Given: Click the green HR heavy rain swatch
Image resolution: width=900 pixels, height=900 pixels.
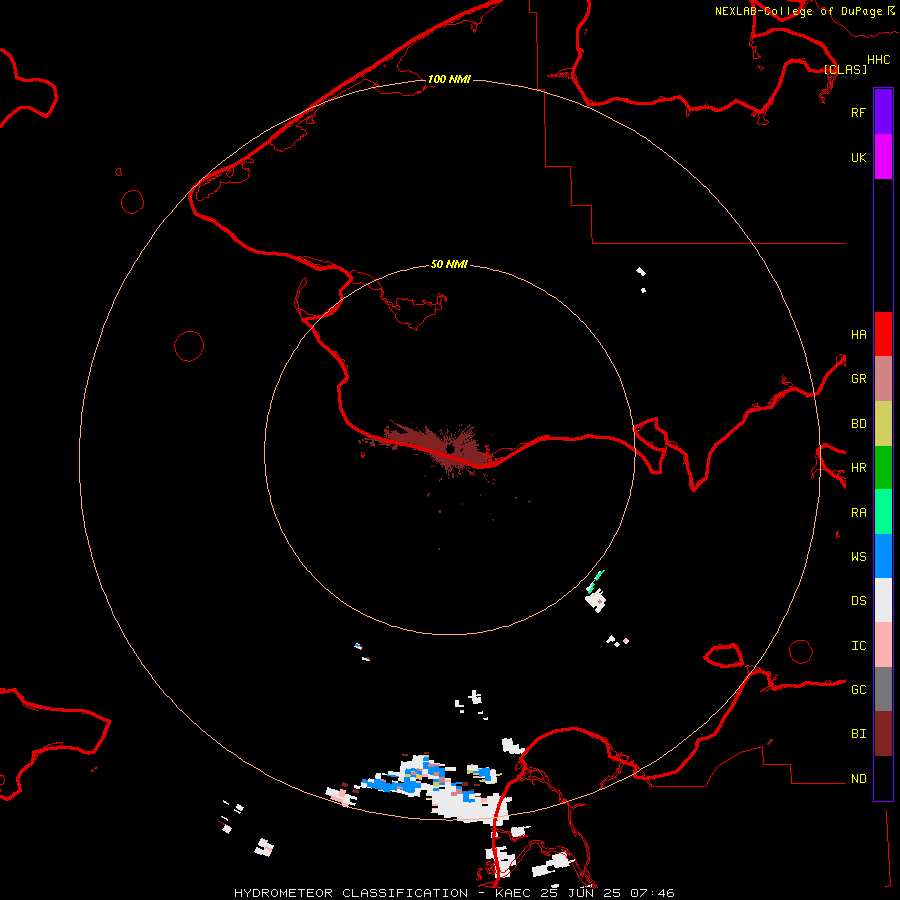Looking at the screenshot, I should tap(883, 468).
